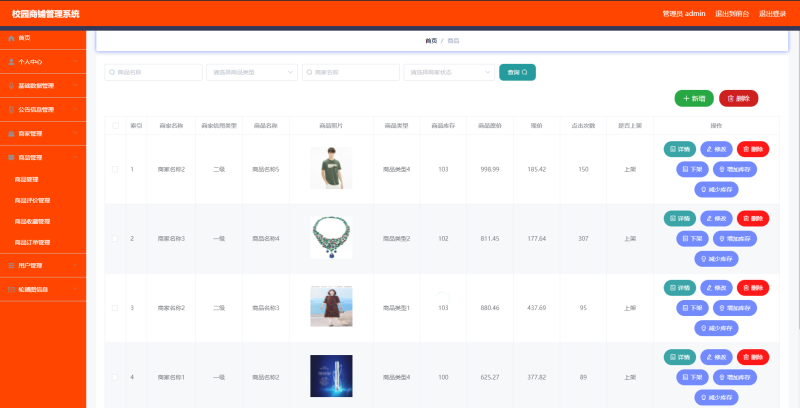The height and width of the screenshot is (408, 800).
Task: Click the plus icon in the green 新增 button
Action: click(x=686, y=98)
